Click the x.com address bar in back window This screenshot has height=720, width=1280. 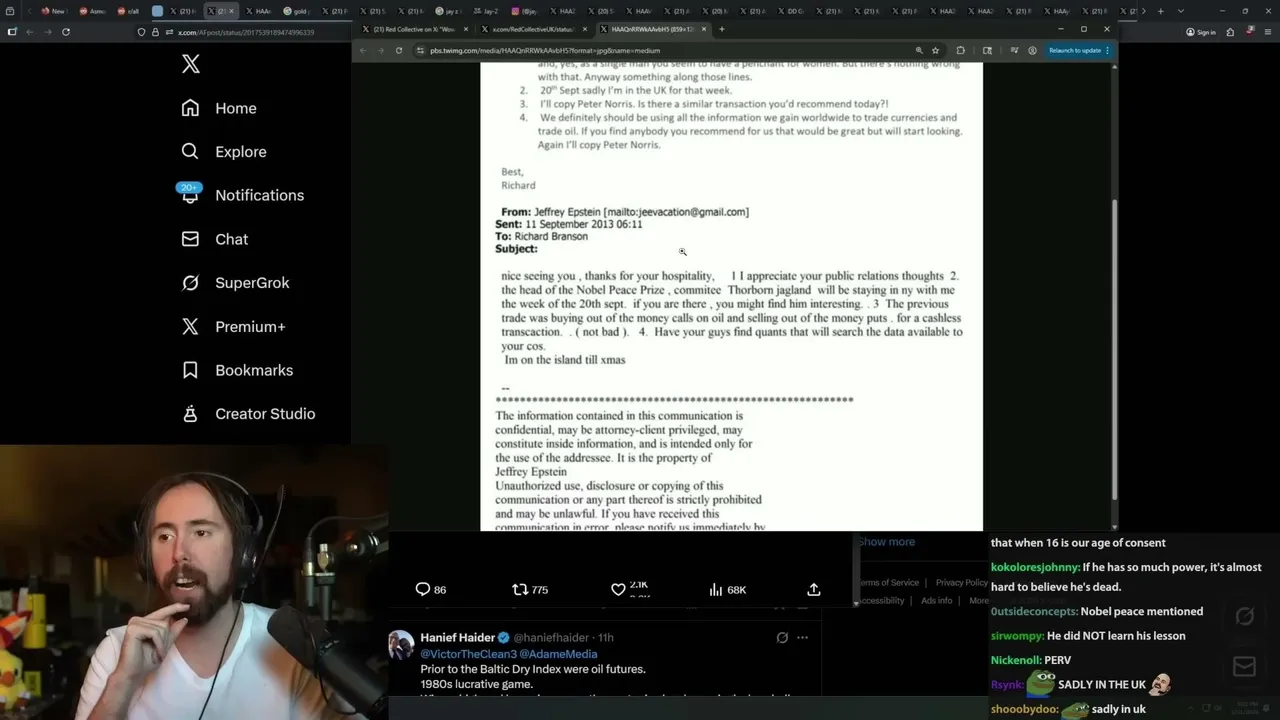[245, 32]
